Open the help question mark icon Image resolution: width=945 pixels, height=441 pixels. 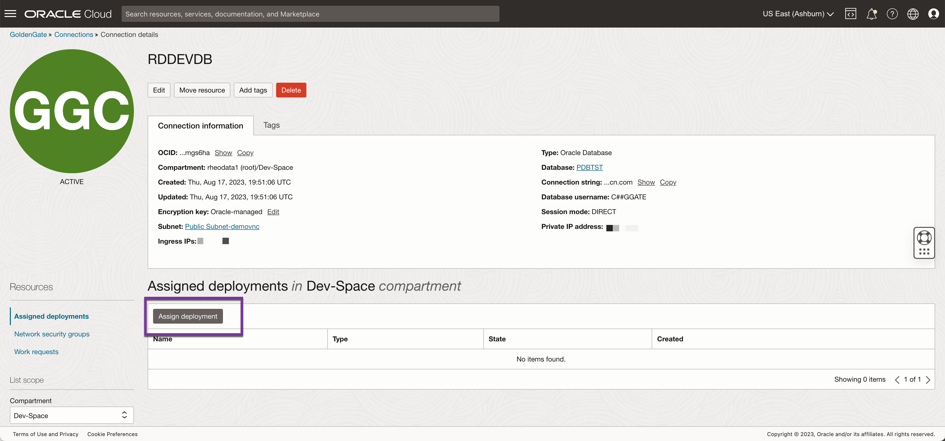coord(892,14)
